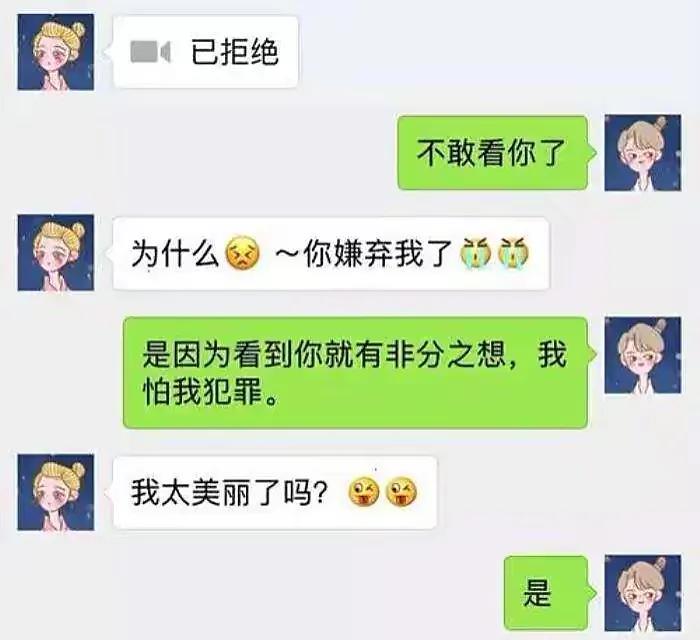This screenshot has height=640, width=700.
Task: Click the confounded face emoji after 为什么
Action: coord(243,253)
